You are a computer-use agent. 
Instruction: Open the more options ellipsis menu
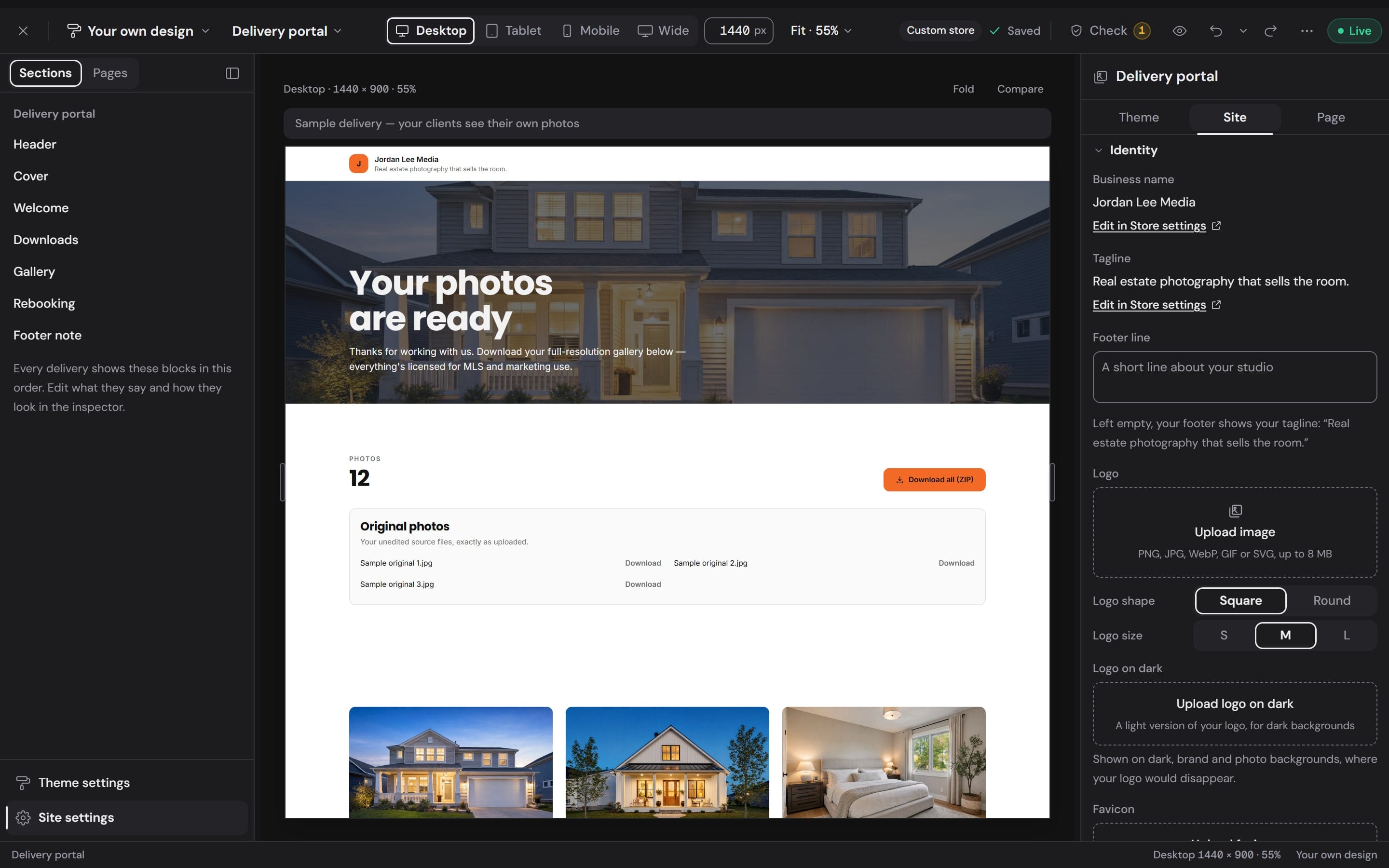coord(1307,31)
